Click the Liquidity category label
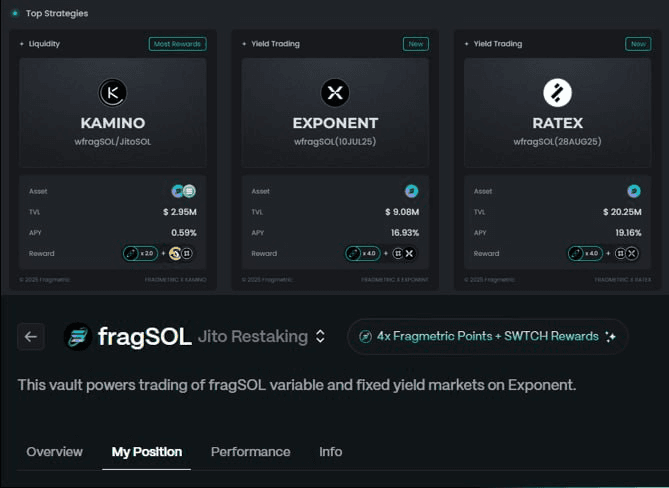 44,44
